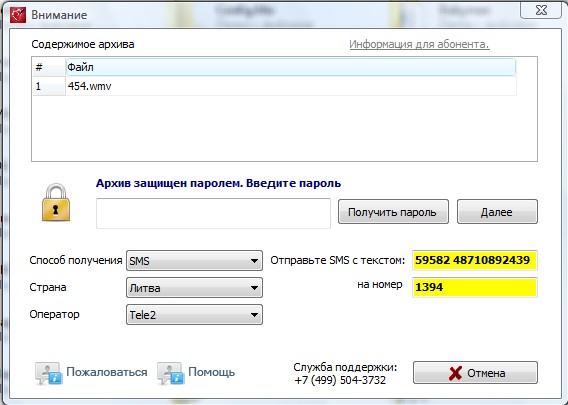Click the number field showing 1394
This screenshot has height=405, width=568.
(x=475, y=287)
